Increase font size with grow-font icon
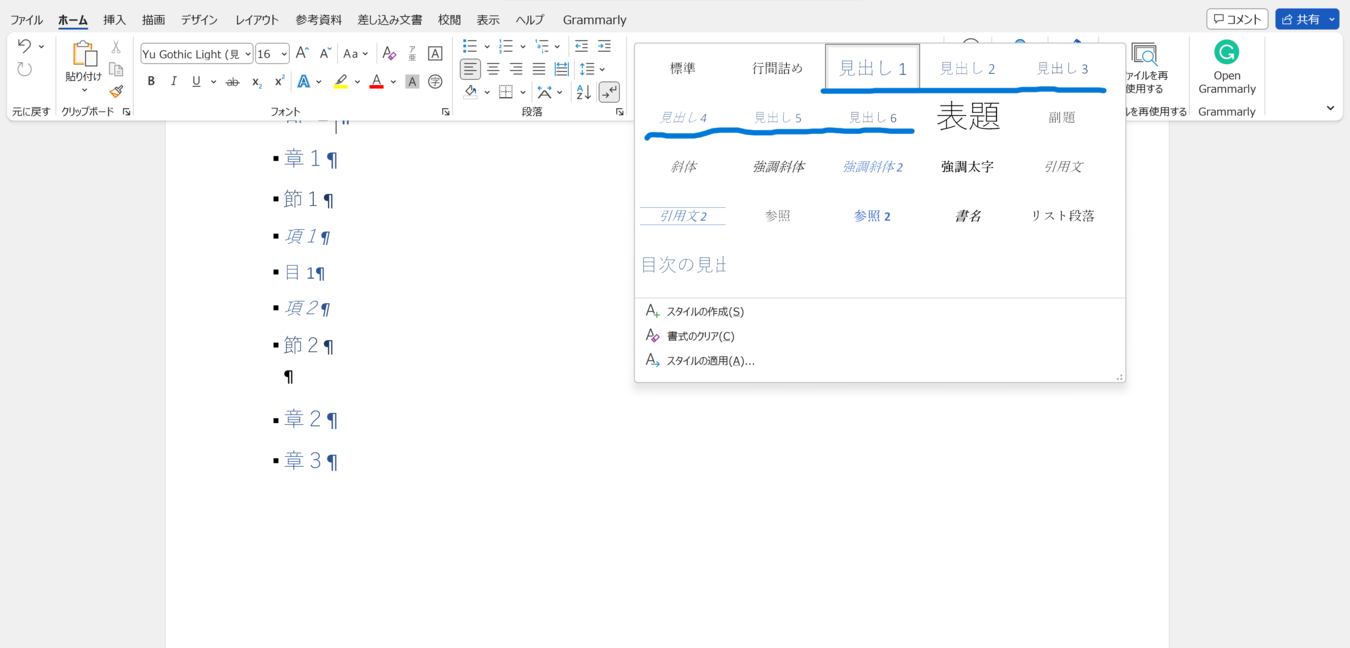The width and height of the screenshot is (1350, 648). [x=303, y=54]
